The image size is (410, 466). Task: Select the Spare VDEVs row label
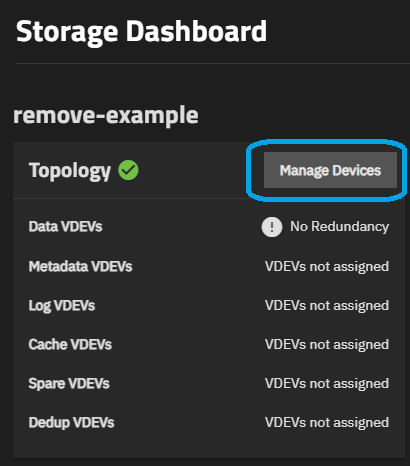coord(69,384)
